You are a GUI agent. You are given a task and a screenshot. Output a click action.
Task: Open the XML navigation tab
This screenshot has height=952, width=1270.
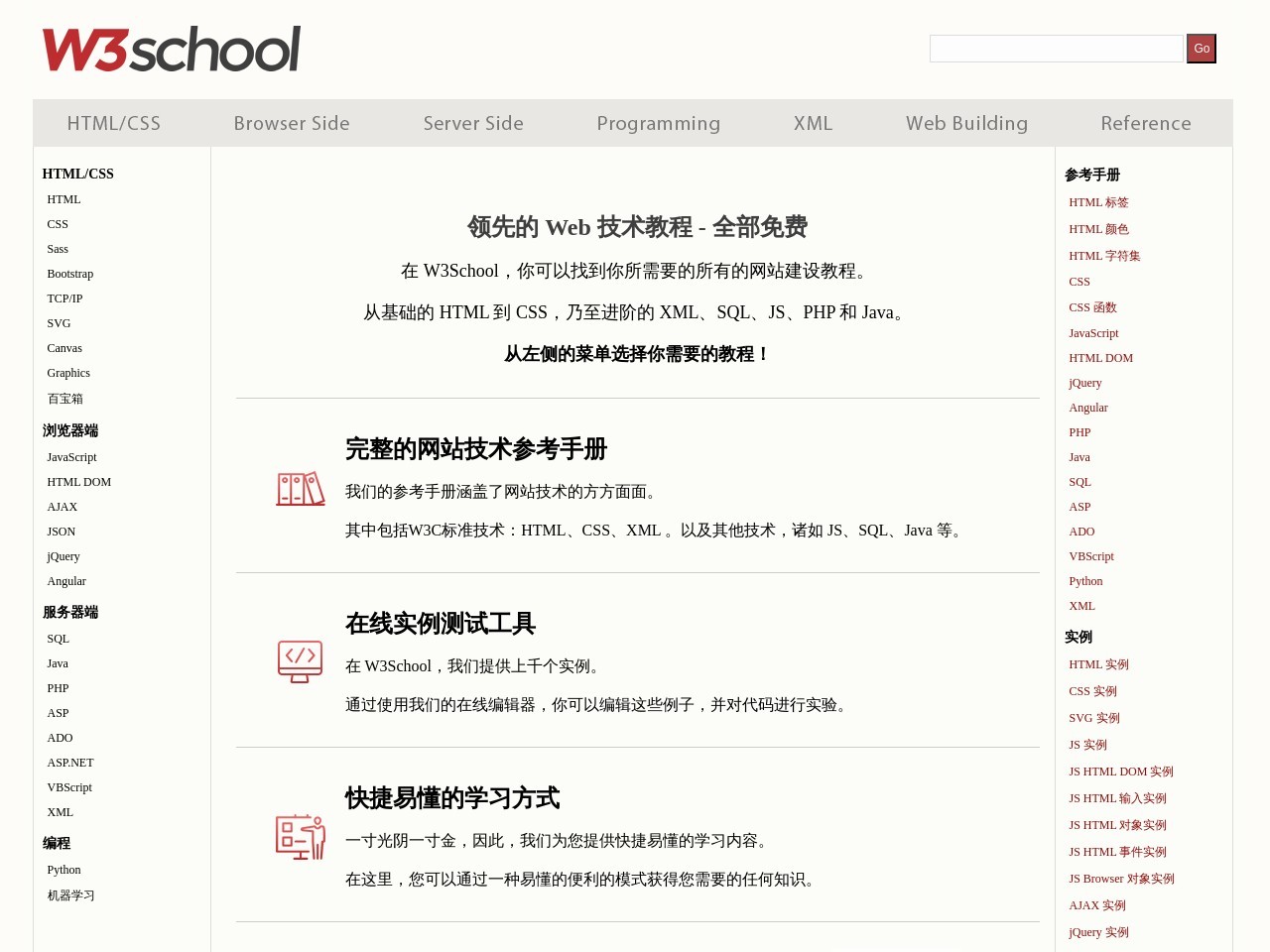(813, 123)
